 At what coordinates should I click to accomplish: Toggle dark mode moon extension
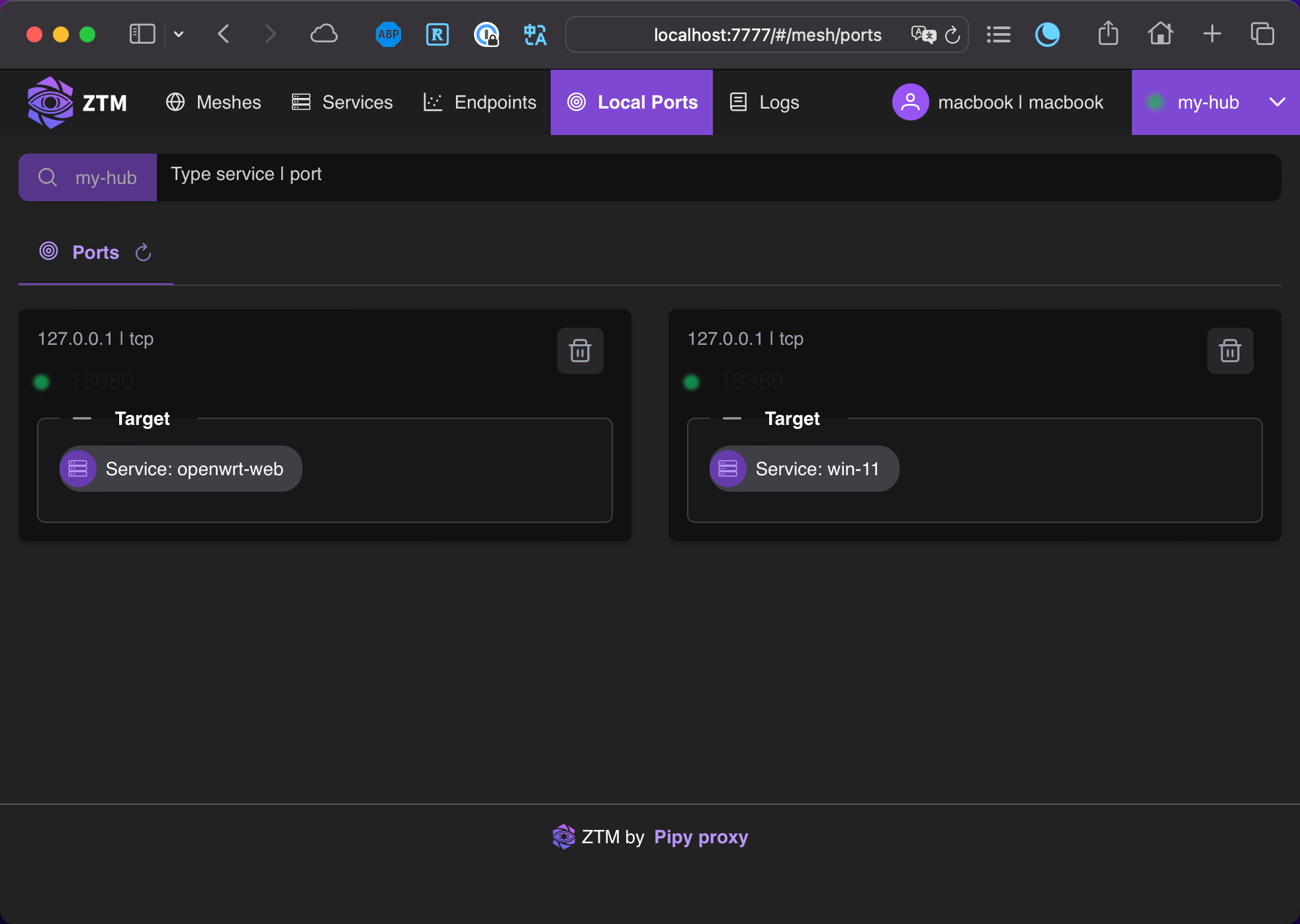(1047, 34)
